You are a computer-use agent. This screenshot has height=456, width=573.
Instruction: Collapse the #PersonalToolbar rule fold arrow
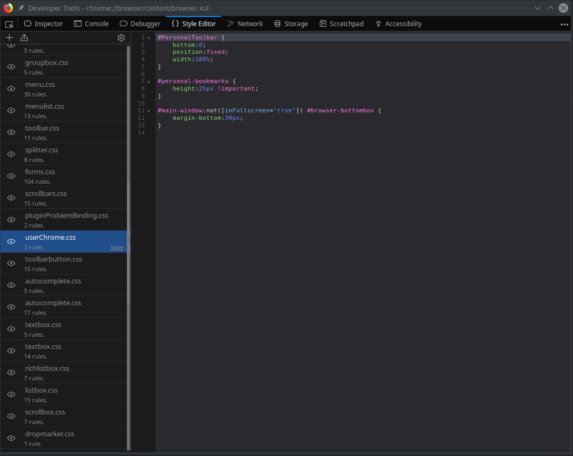[149, 38]
